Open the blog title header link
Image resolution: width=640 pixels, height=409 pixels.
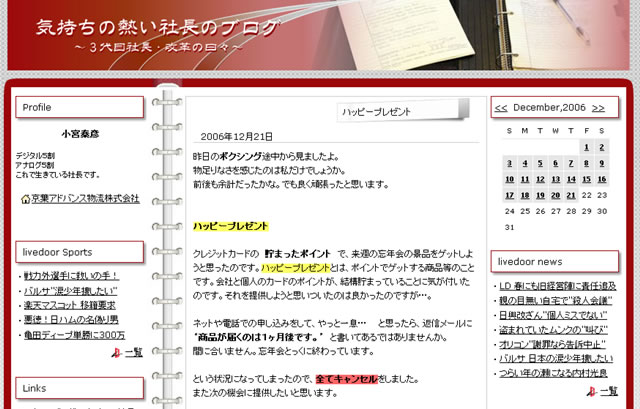click(158, 28)
